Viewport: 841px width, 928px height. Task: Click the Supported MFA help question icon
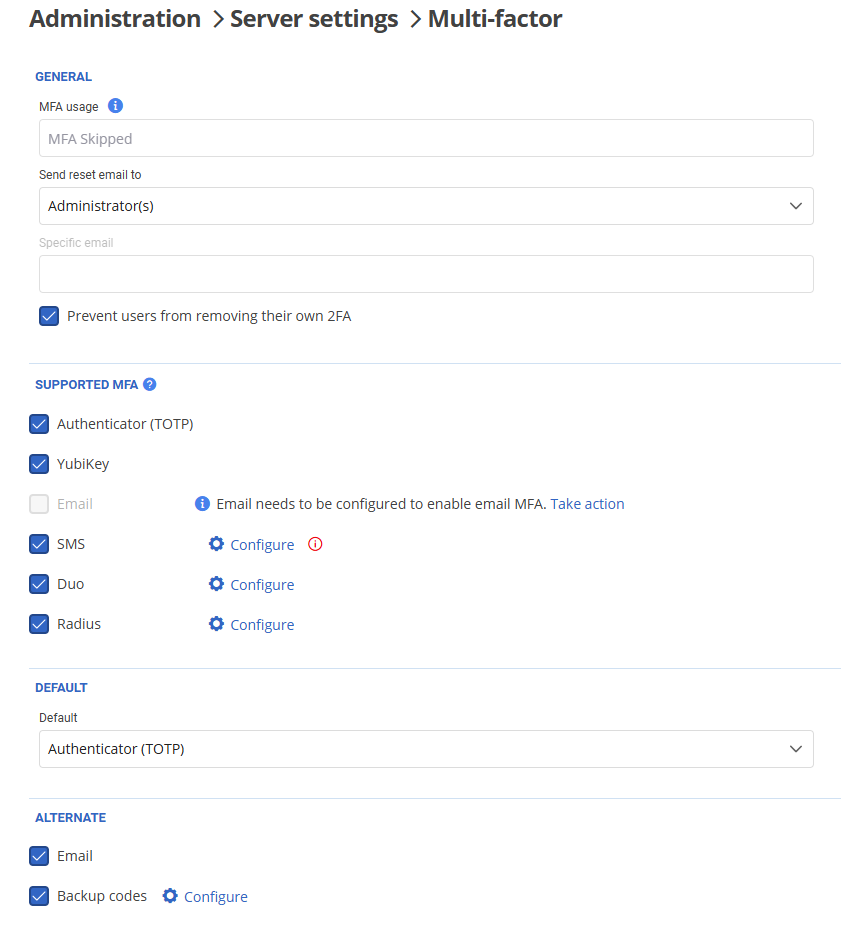click(x=150, y=384)
